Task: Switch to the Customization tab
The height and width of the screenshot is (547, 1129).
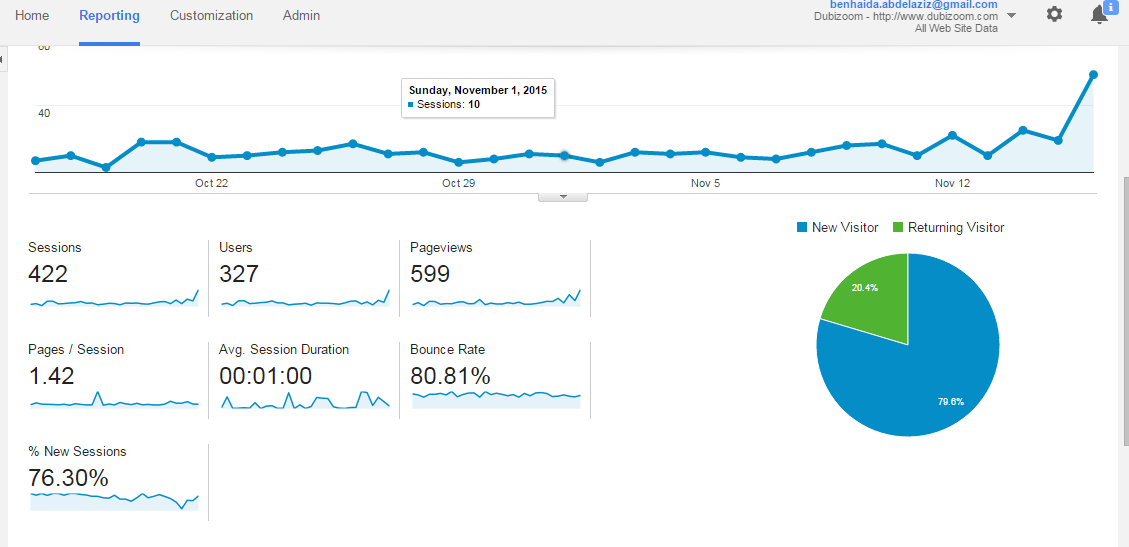Action: (212, 15)
